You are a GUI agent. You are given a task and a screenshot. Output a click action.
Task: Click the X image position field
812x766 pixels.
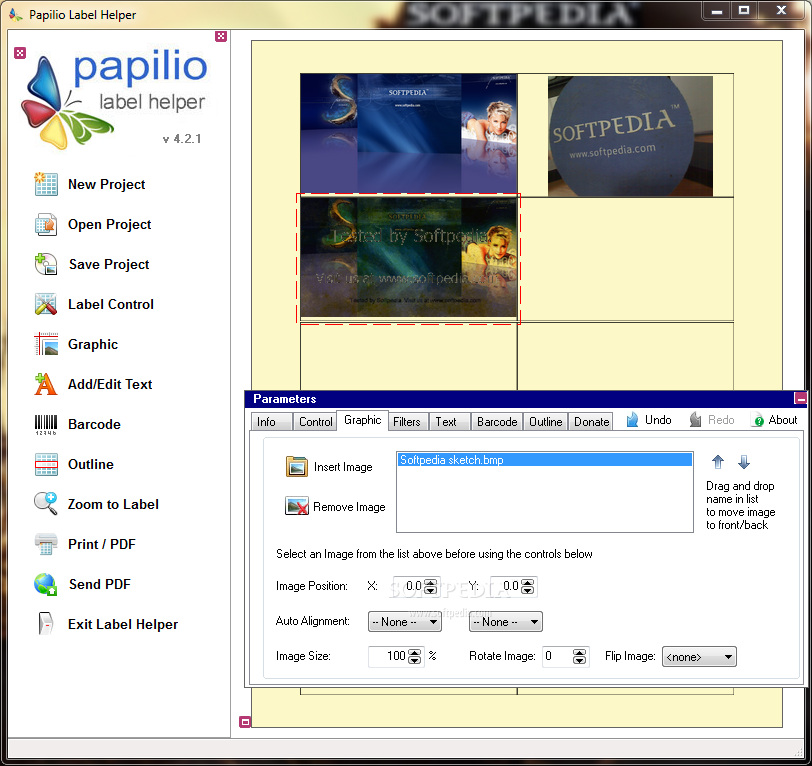tap(409, 586)
